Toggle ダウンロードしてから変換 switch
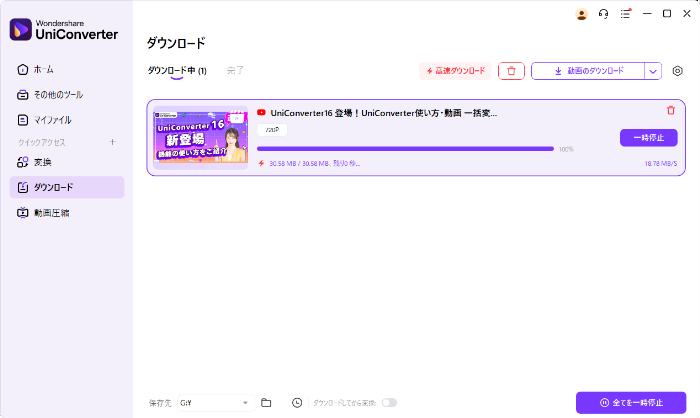The width and height of the screenshot is (700, 418). coord(389,403)
